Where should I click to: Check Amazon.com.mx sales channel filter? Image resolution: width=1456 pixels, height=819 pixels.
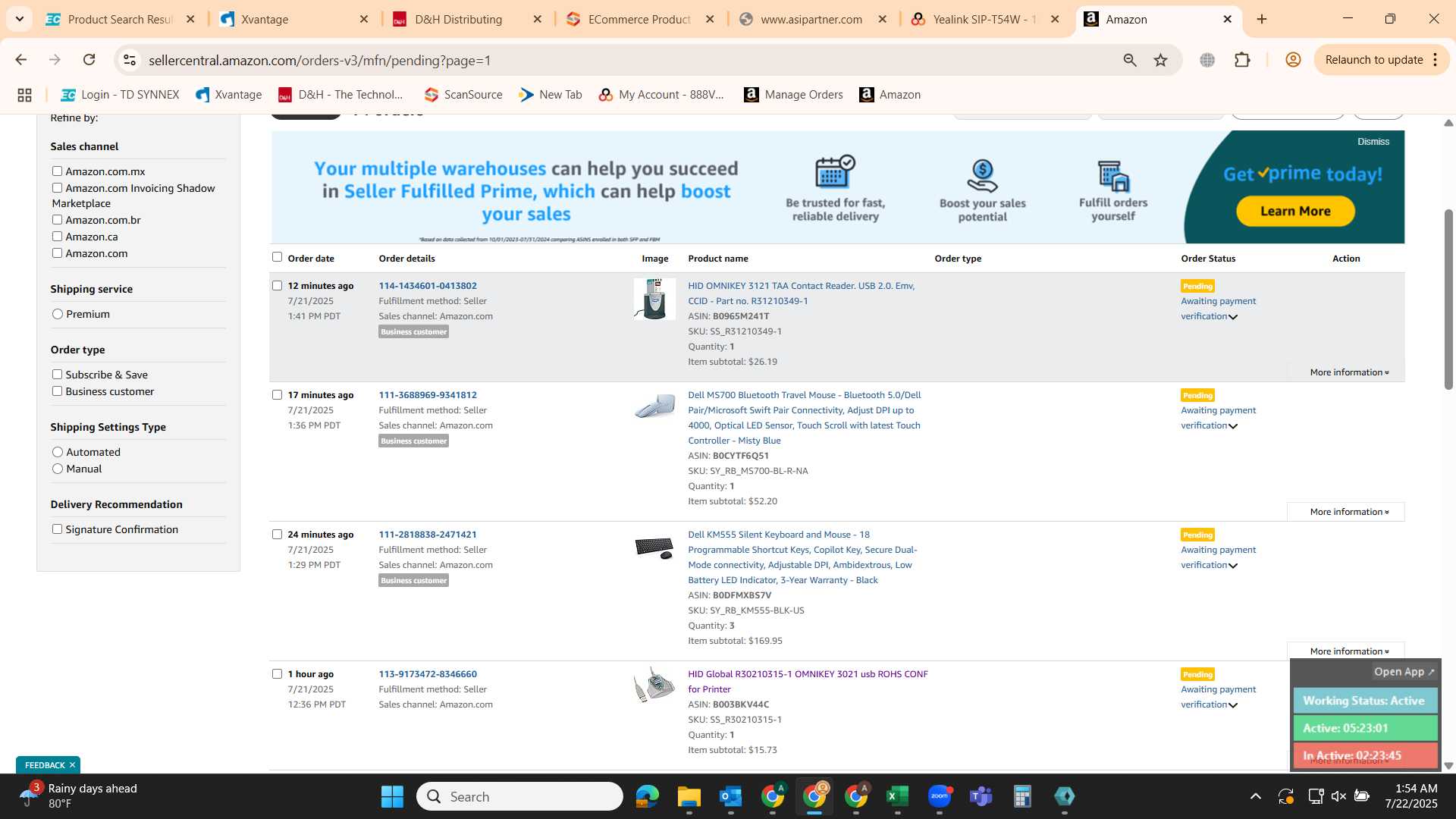[x=57, y=171]
